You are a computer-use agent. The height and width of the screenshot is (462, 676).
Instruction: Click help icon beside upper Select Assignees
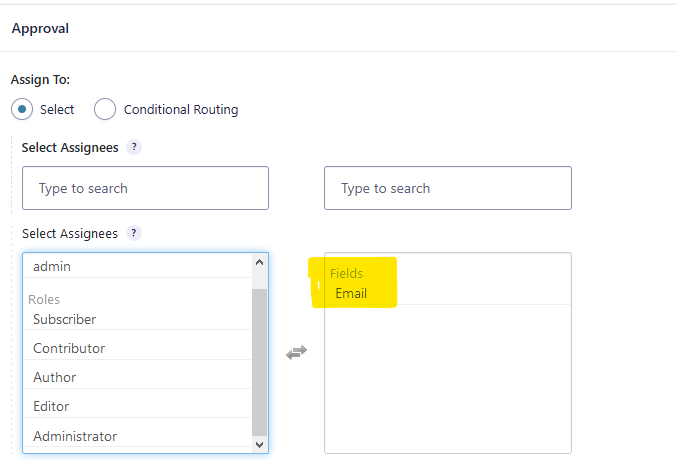click(x=134, y=147)
